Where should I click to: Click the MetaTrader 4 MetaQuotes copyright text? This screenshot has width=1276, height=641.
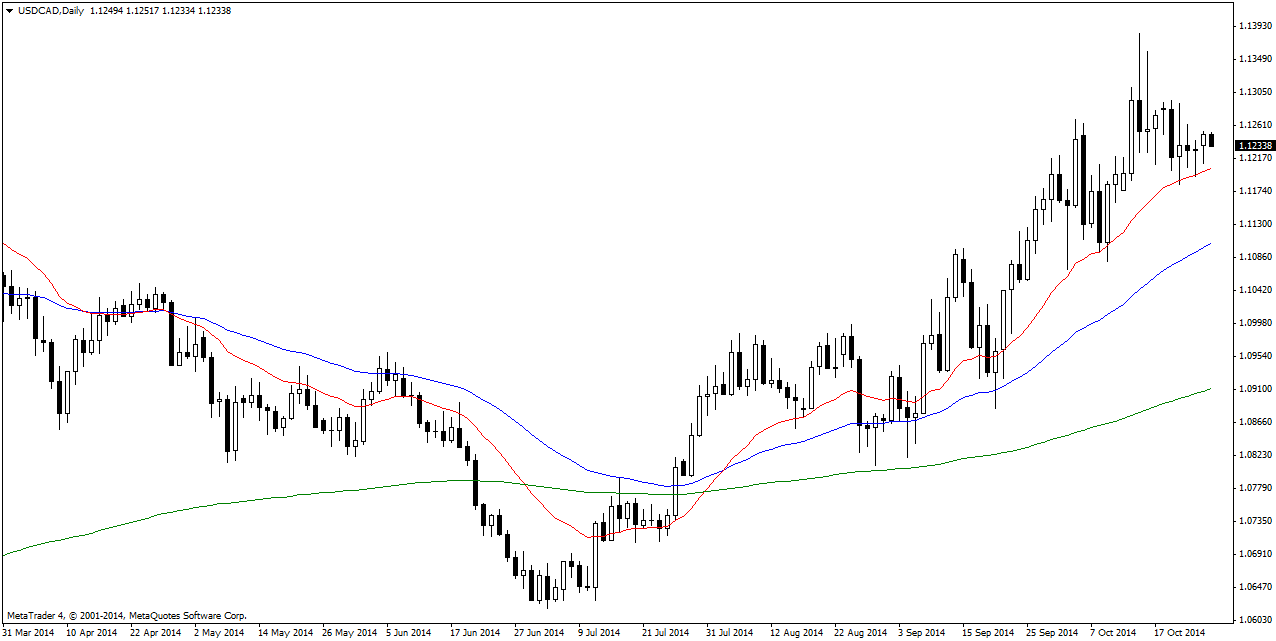tap(126, 616)
